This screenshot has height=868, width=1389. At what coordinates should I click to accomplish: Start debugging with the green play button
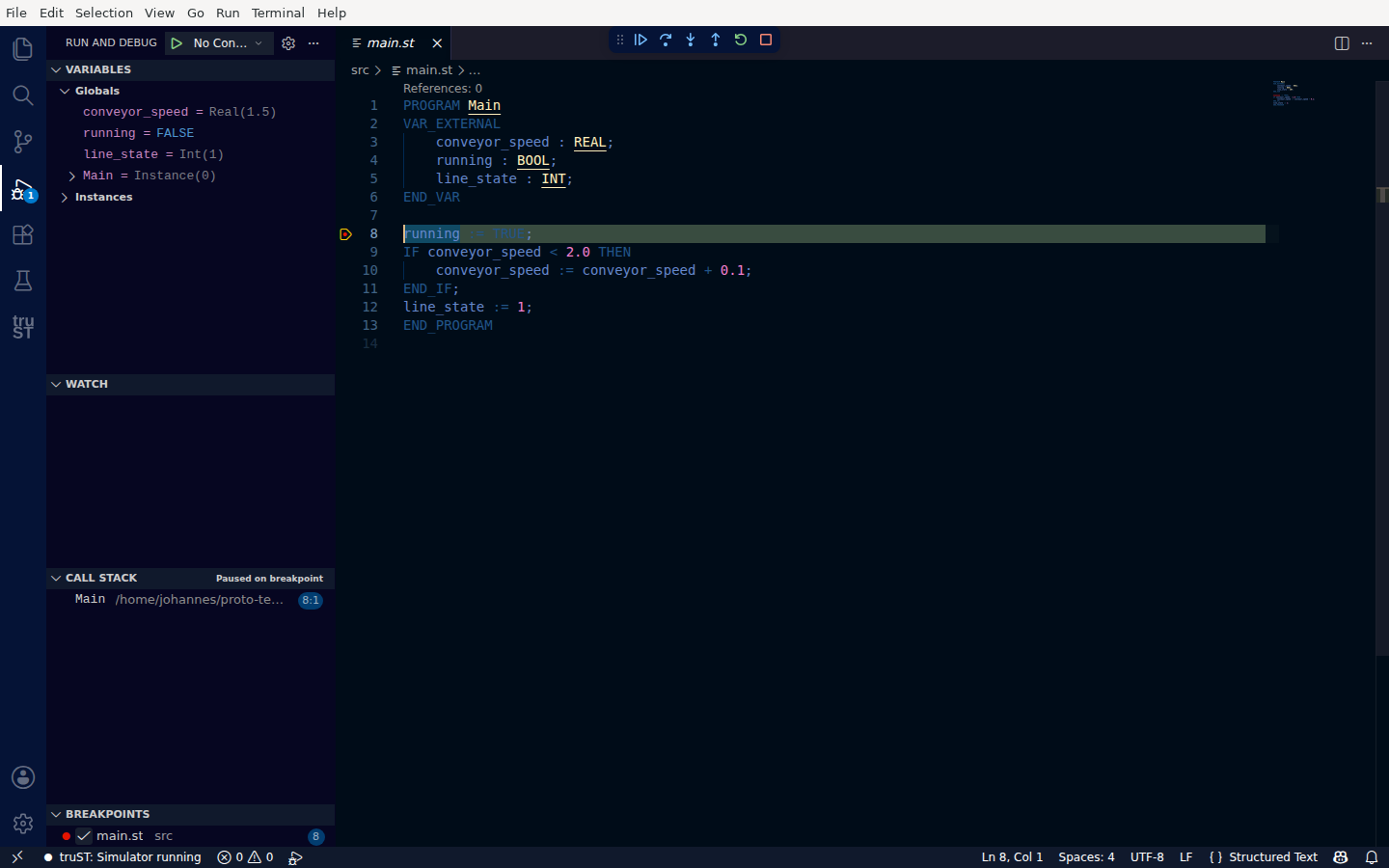coord(177,43)
